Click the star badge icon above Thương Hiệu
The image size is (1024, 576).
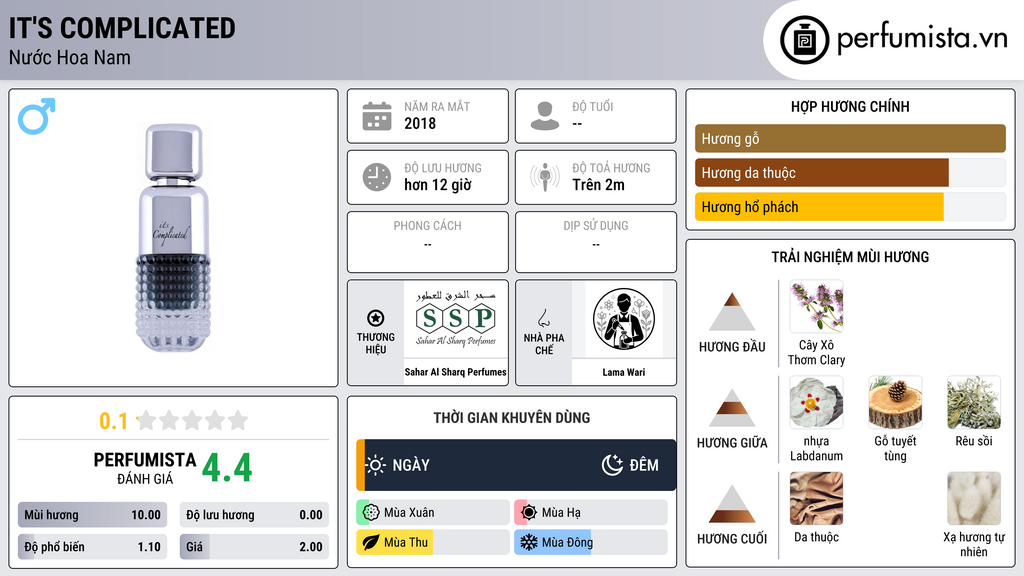[376, 318]
